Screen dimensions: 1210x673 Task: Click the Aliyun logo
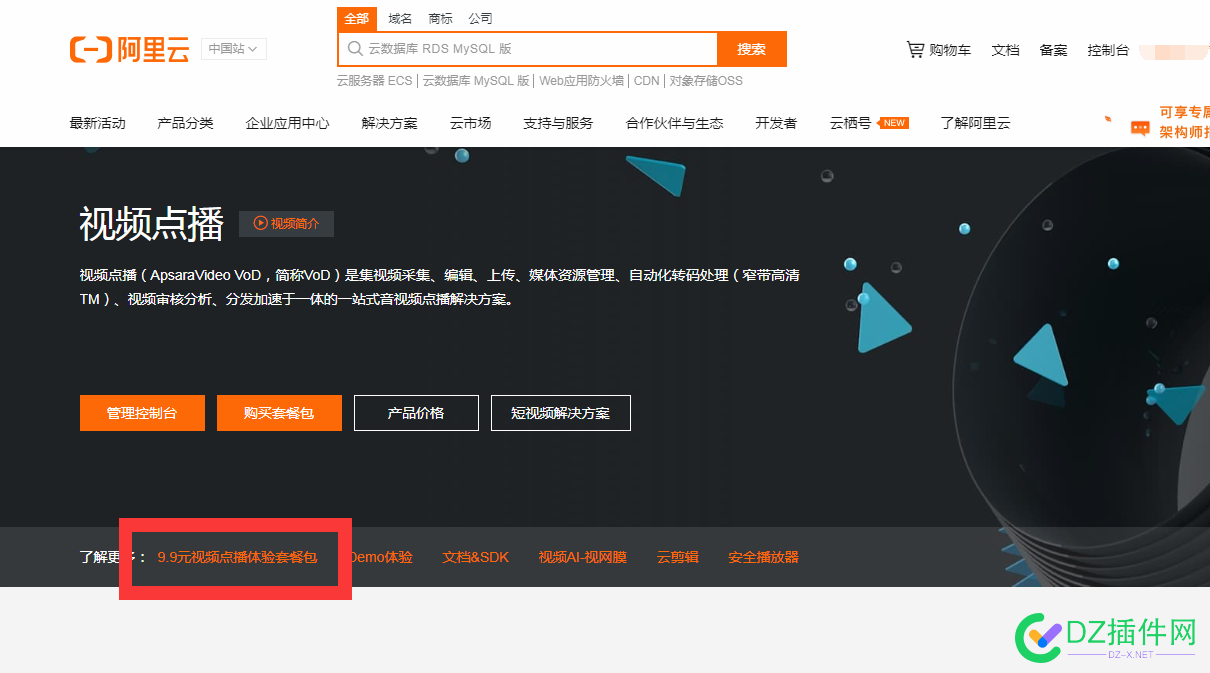[129, 50]
